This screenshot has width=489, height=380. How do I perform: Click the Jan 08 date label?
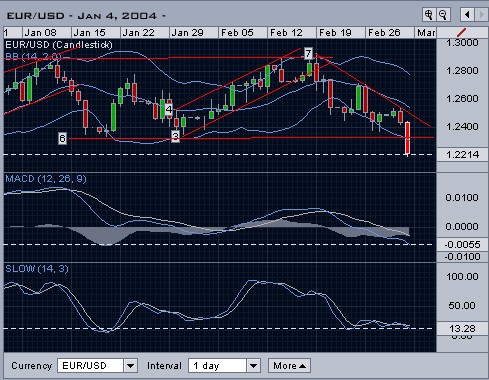tap(40, 33)
